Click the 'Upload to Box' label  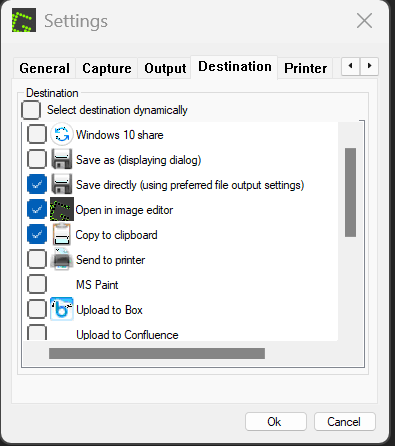tap(109, 310)
